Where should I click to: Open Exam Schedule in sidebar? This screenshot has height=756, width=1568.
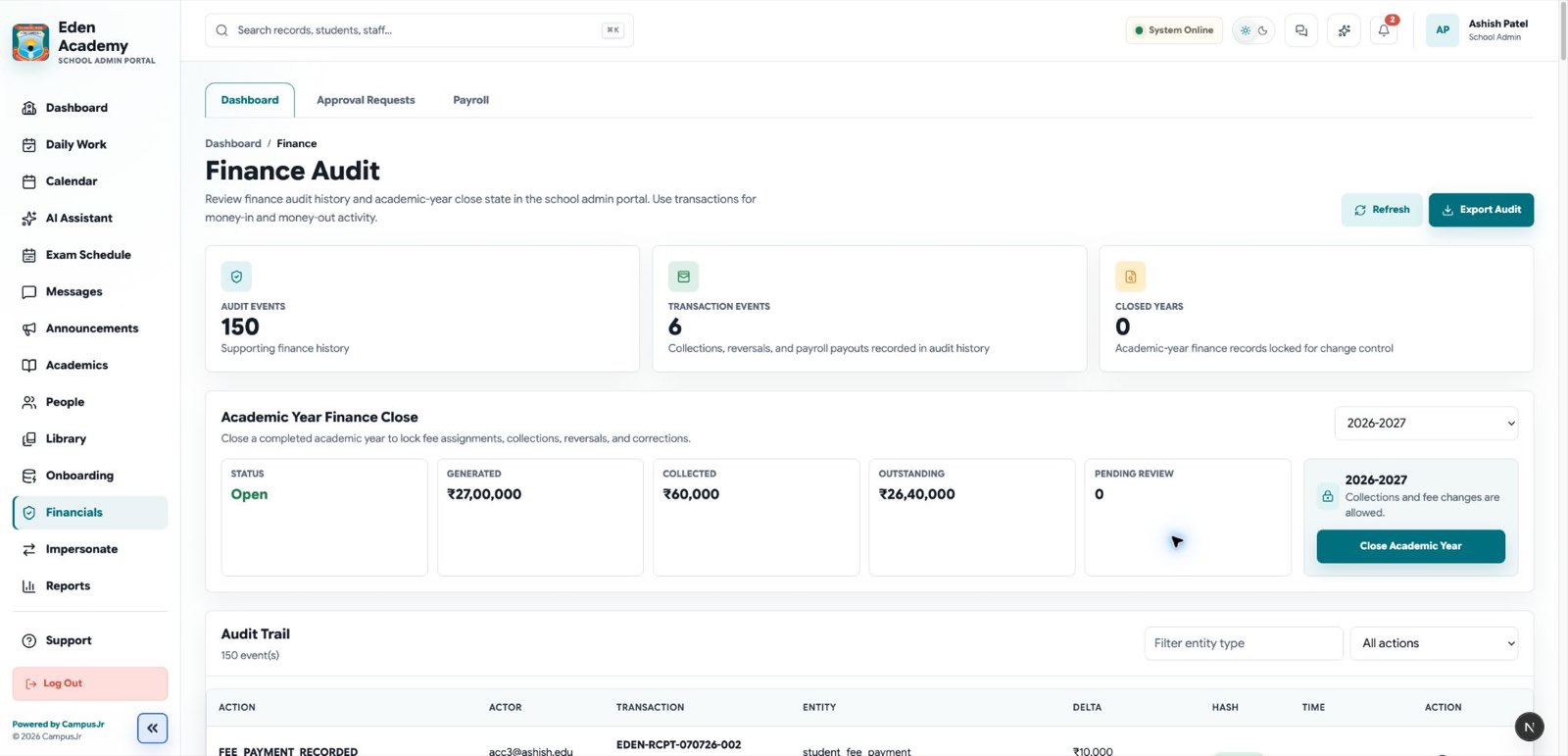[89, 255]
